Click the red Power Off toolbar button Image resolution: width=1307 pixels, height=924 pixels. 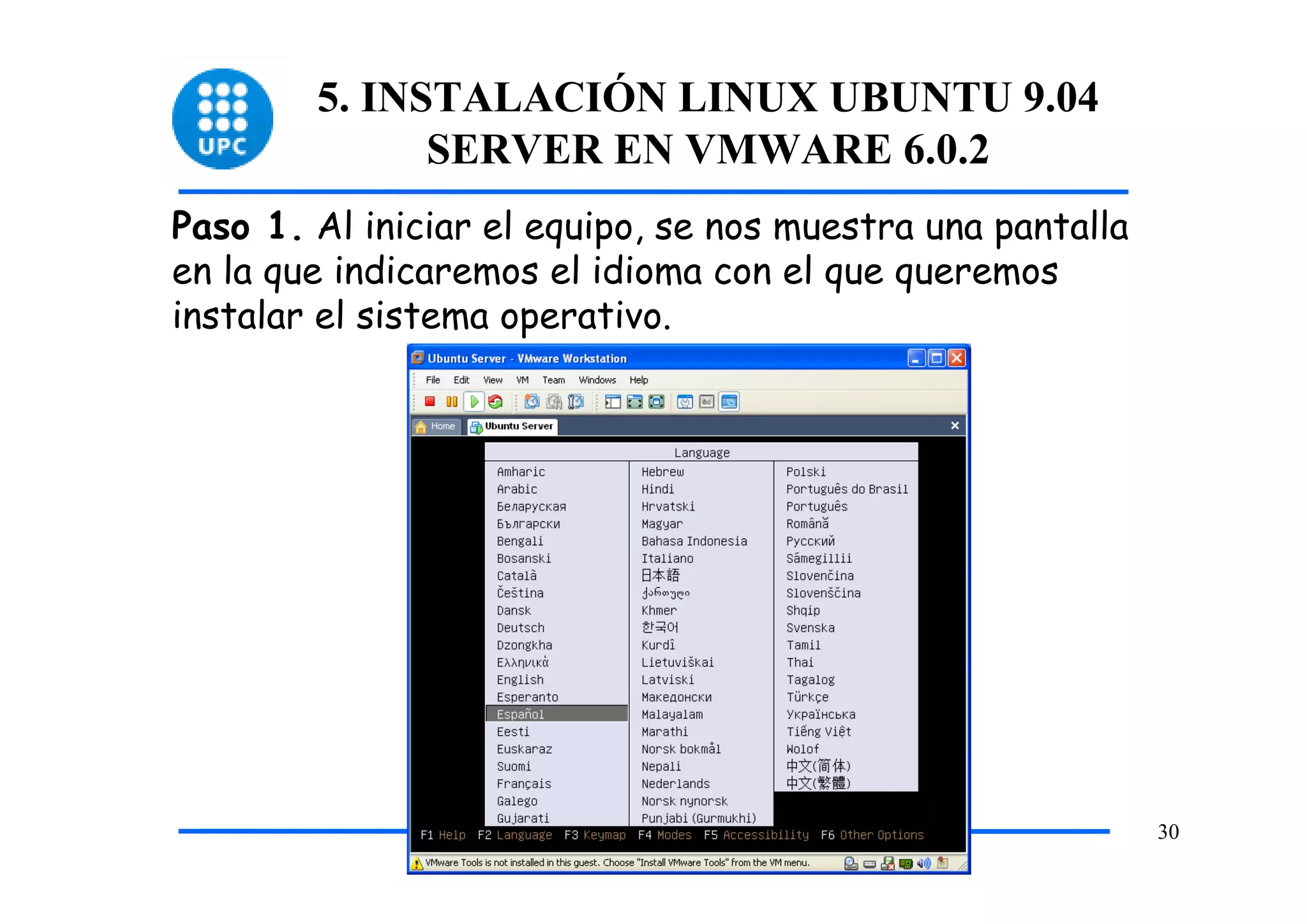click(x=429, y=401)
